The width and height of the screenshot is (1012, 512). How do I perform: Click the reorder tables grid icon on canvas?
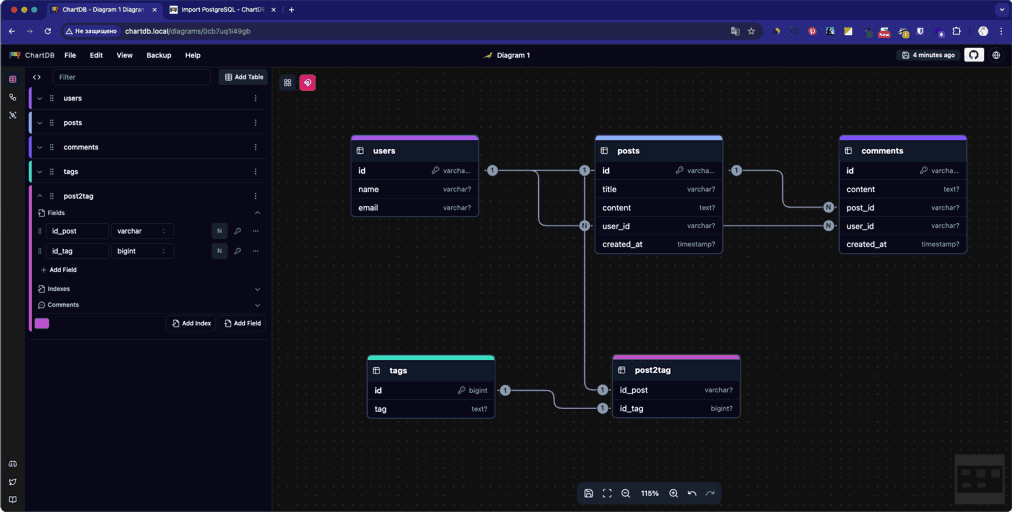point(288,83)
